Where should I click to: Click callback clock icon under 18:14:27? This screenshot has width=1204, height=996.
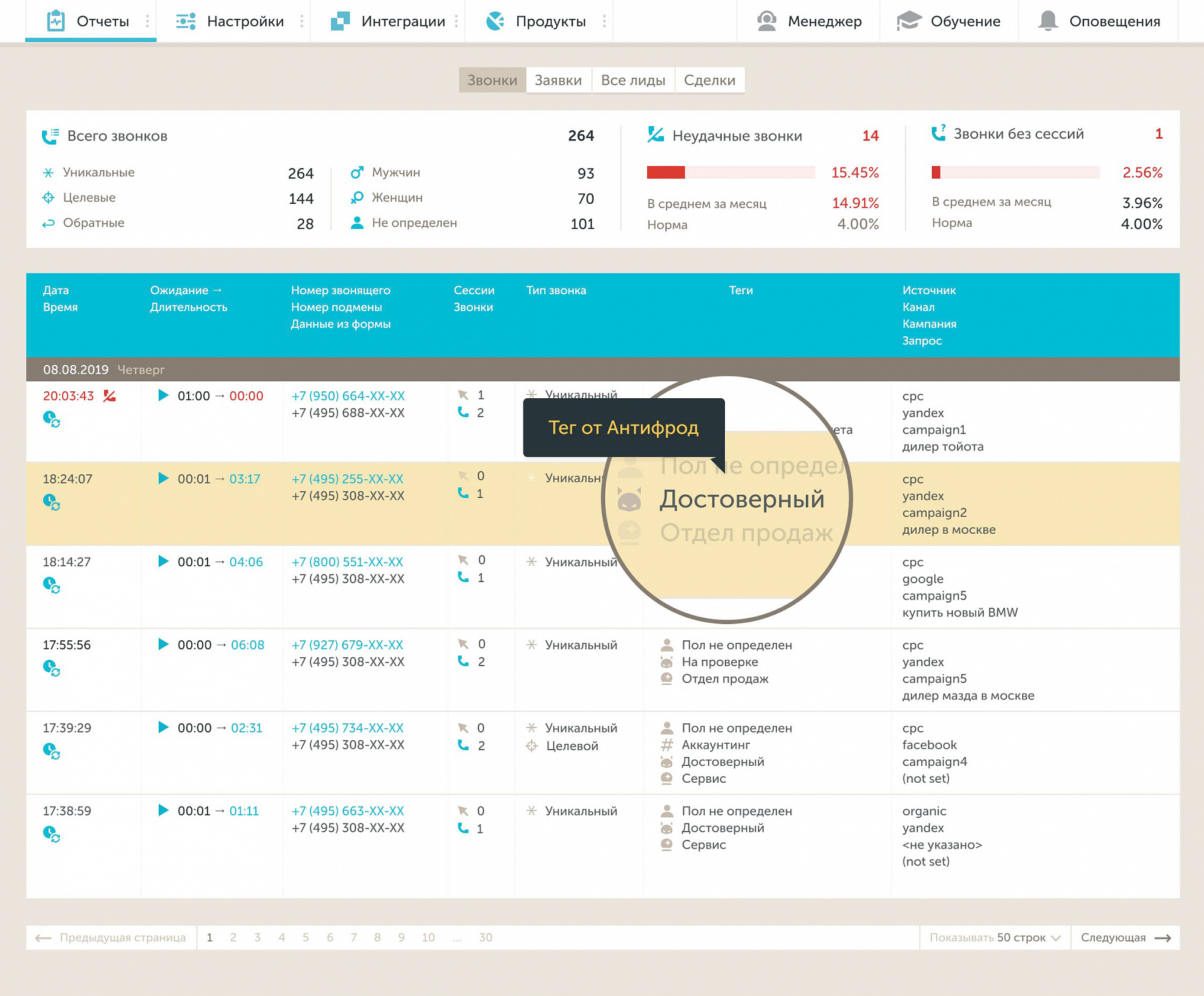click(x=51, y=585)
